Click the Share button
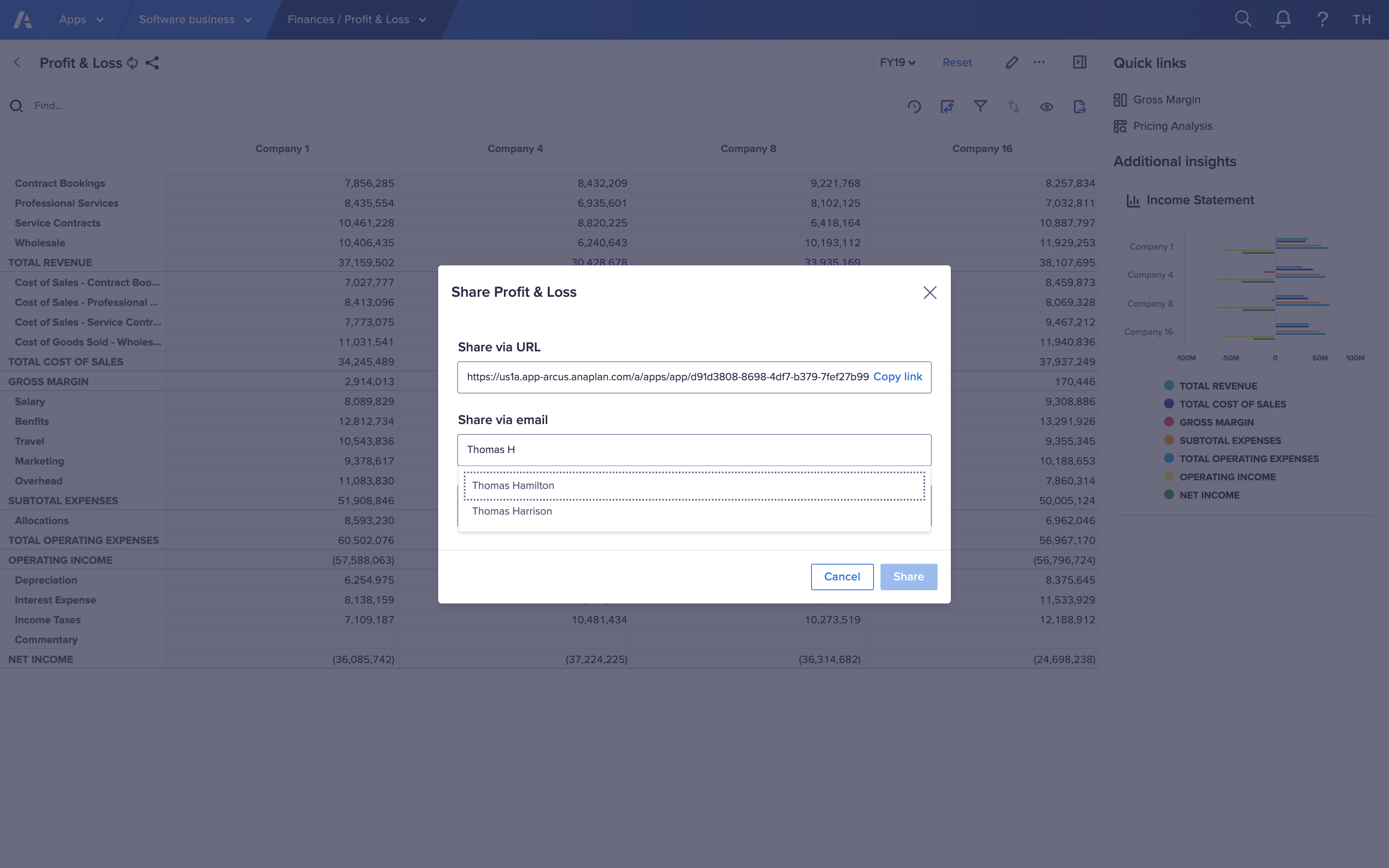1389x868 pixels. [x=908, y=576]
